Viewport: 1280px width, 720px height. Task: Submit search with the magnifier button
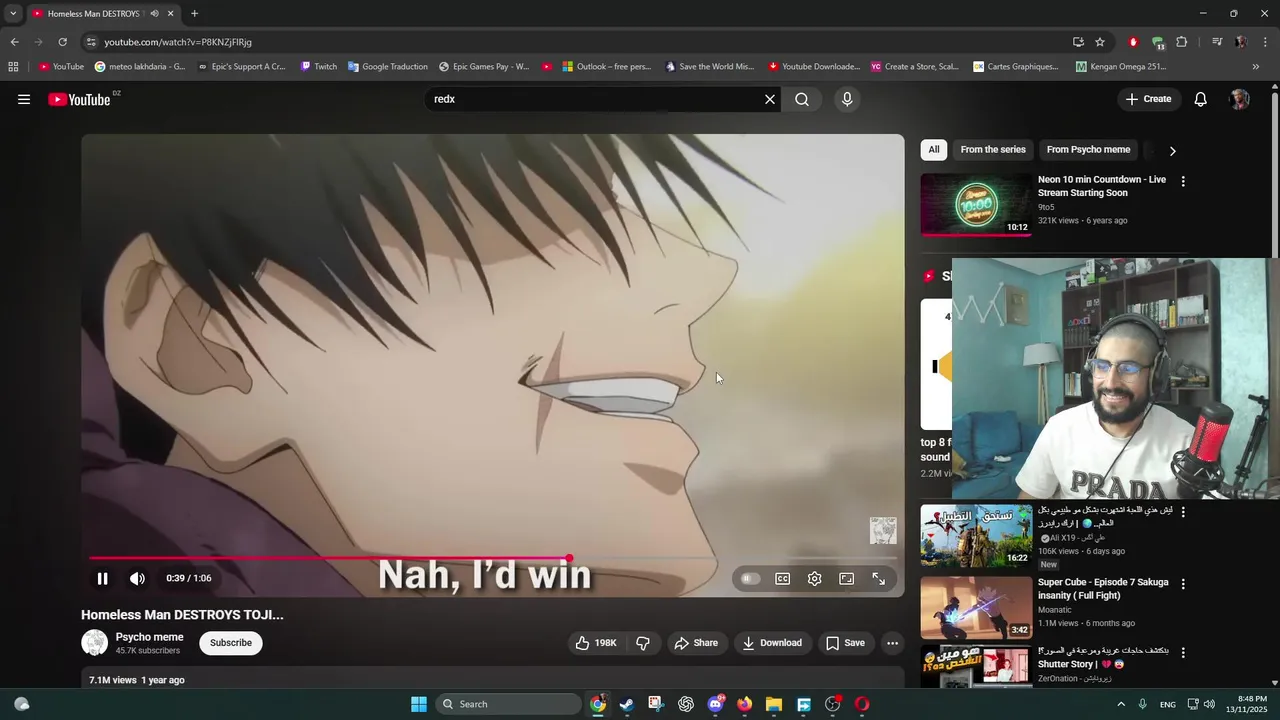pos(802,99)
